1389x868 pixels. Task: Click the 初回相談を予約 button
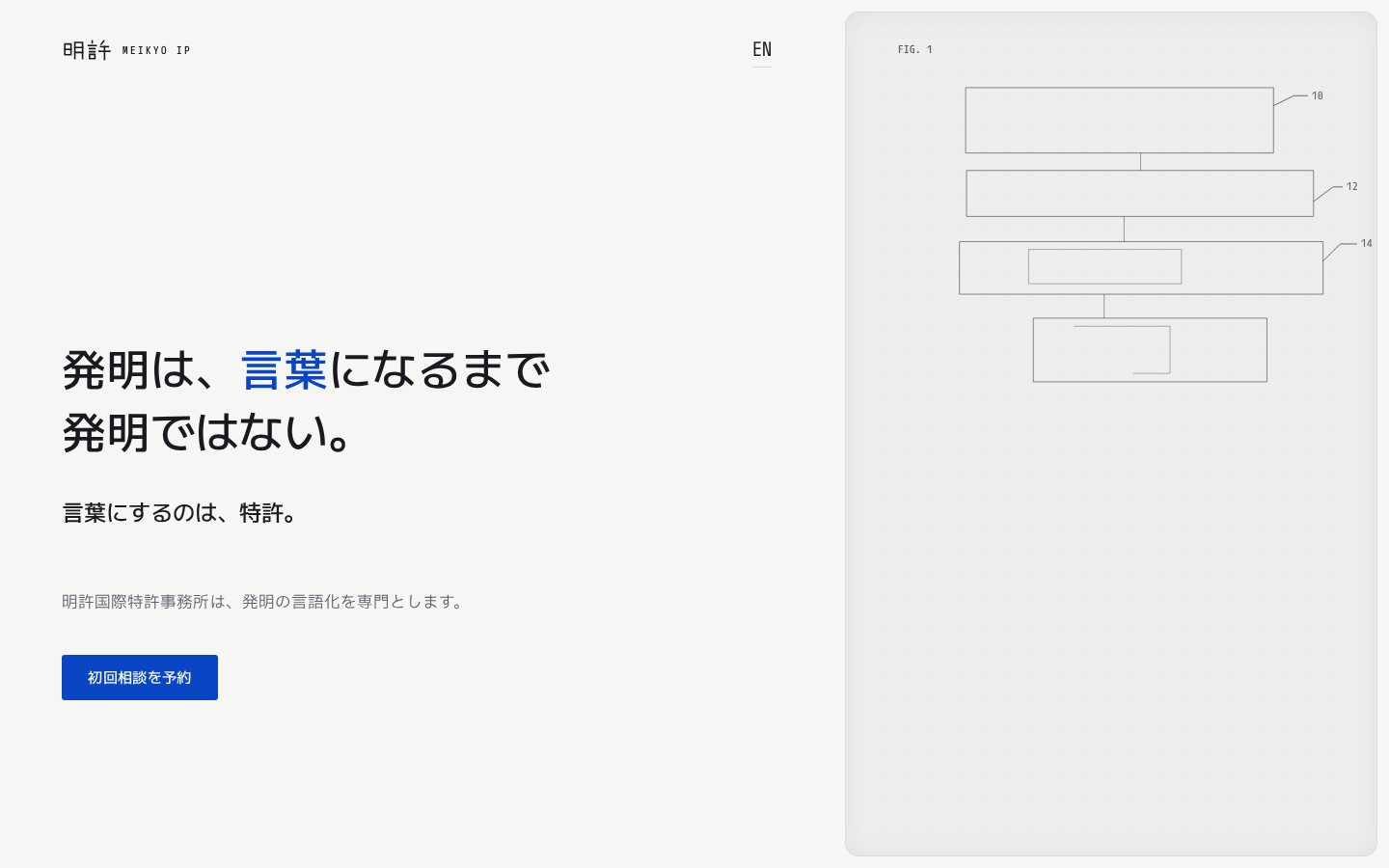(x=140, y=677)
